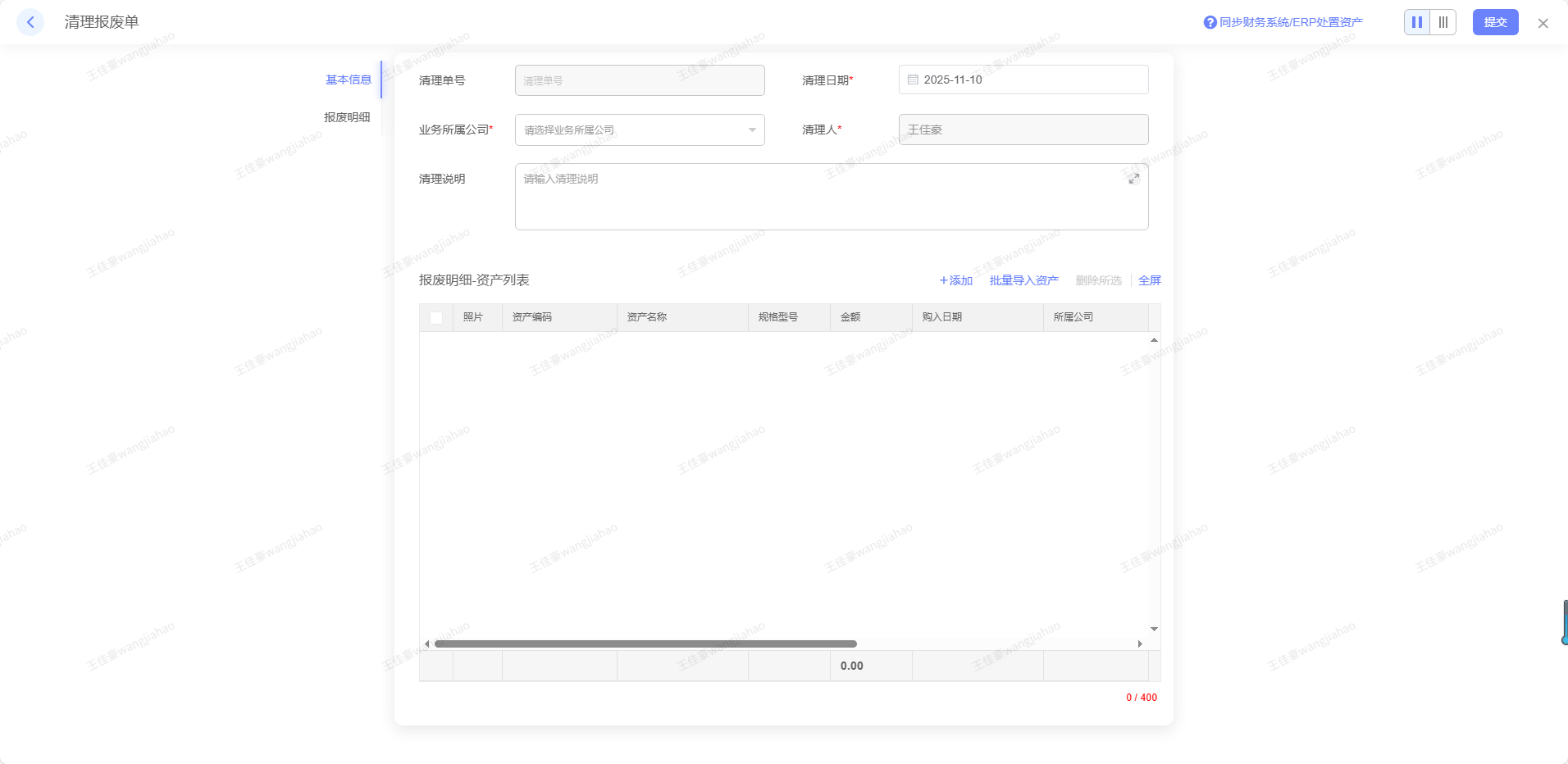Close the 清理报废单 form
This screenshot has height=764, width=1568.
[x=1543, y=23]
